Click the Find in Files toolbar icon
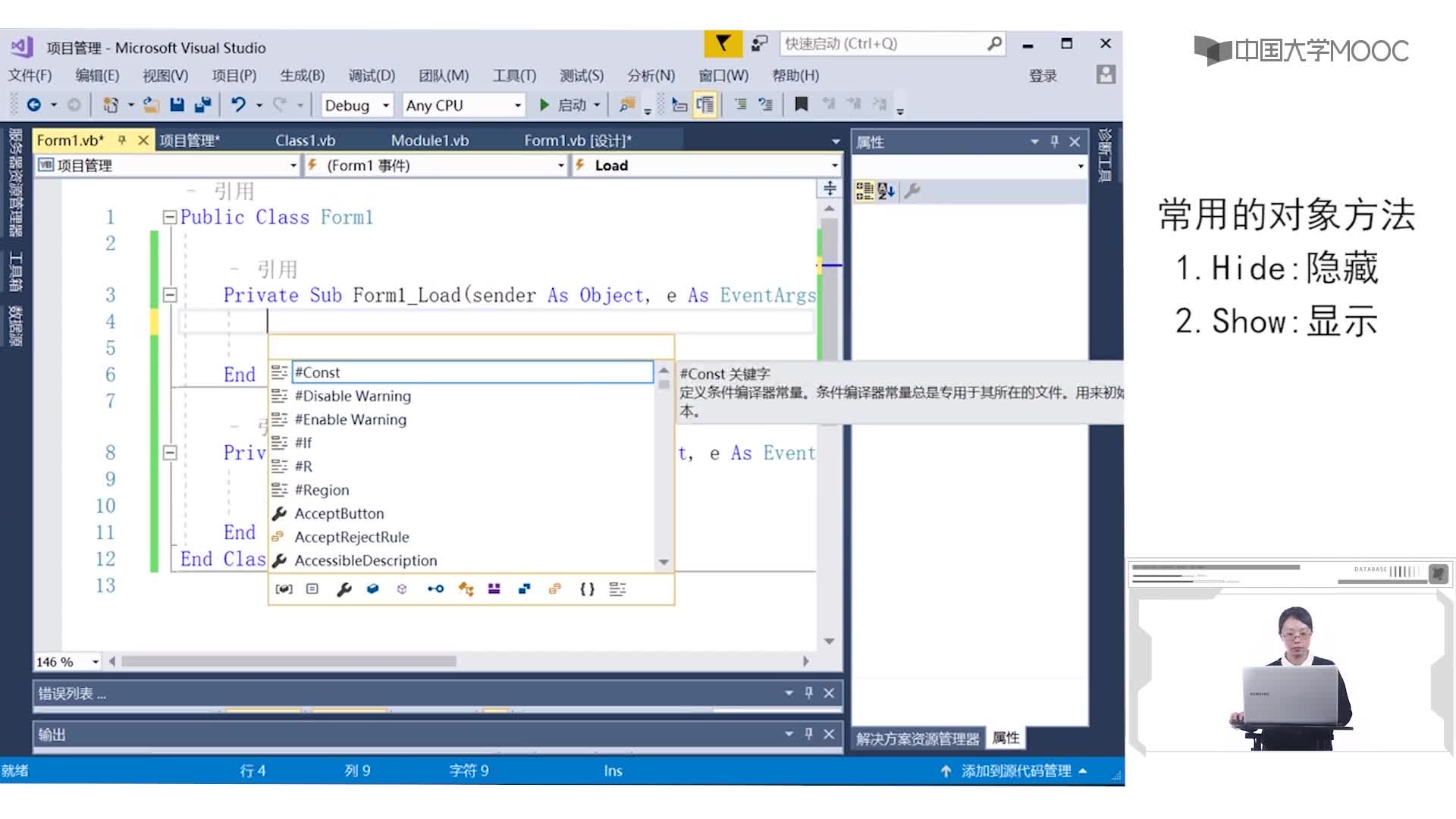 (627, 105)
